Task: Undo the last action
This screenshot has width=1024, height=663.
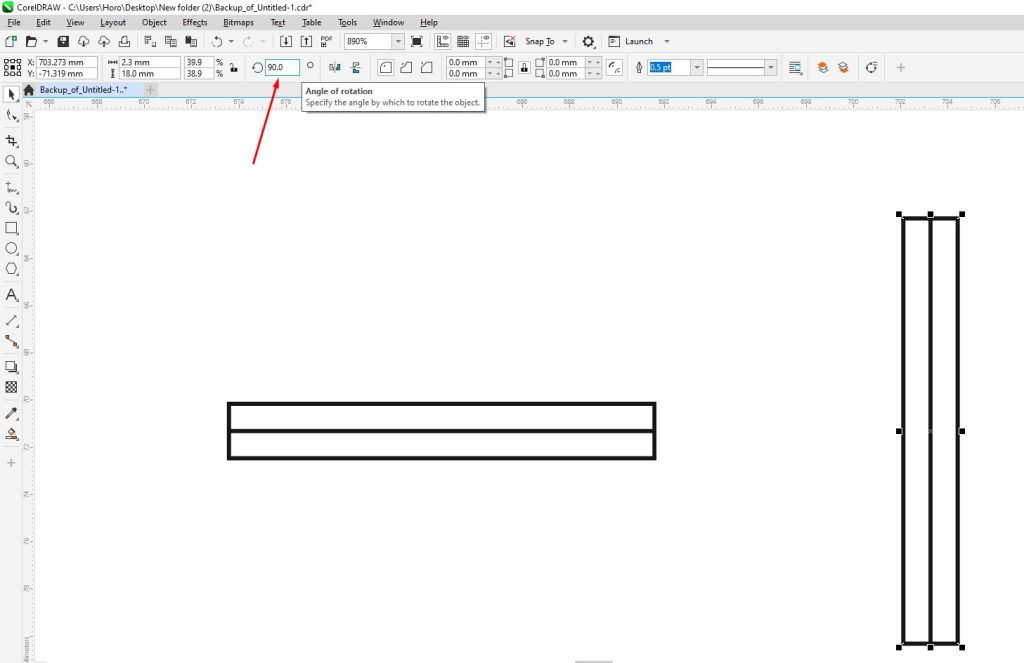Action: pyautogui.click(x=215, y=41)
